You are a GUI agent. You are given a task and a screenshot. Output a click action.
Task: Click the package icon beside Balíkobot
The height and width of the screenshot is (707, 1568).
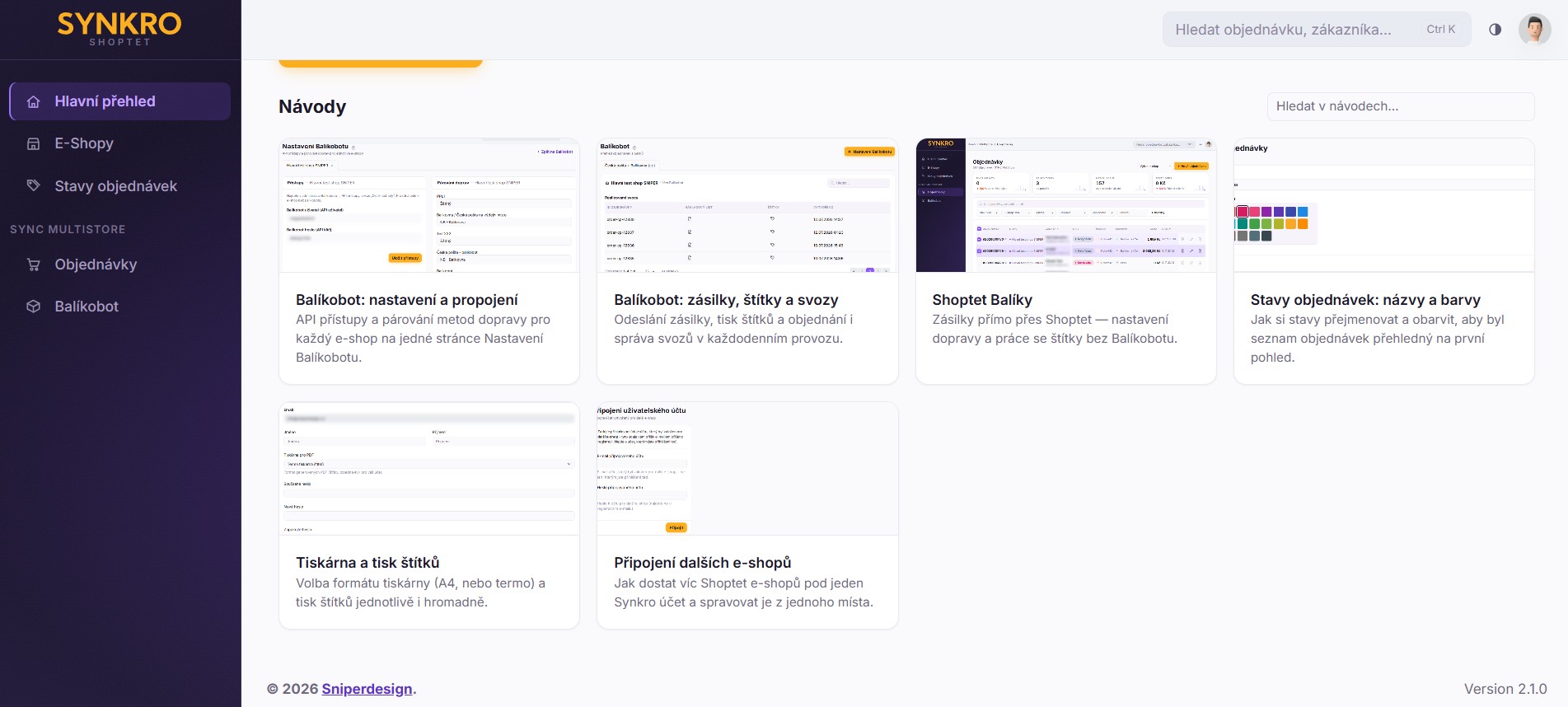[x=34, y=307]
